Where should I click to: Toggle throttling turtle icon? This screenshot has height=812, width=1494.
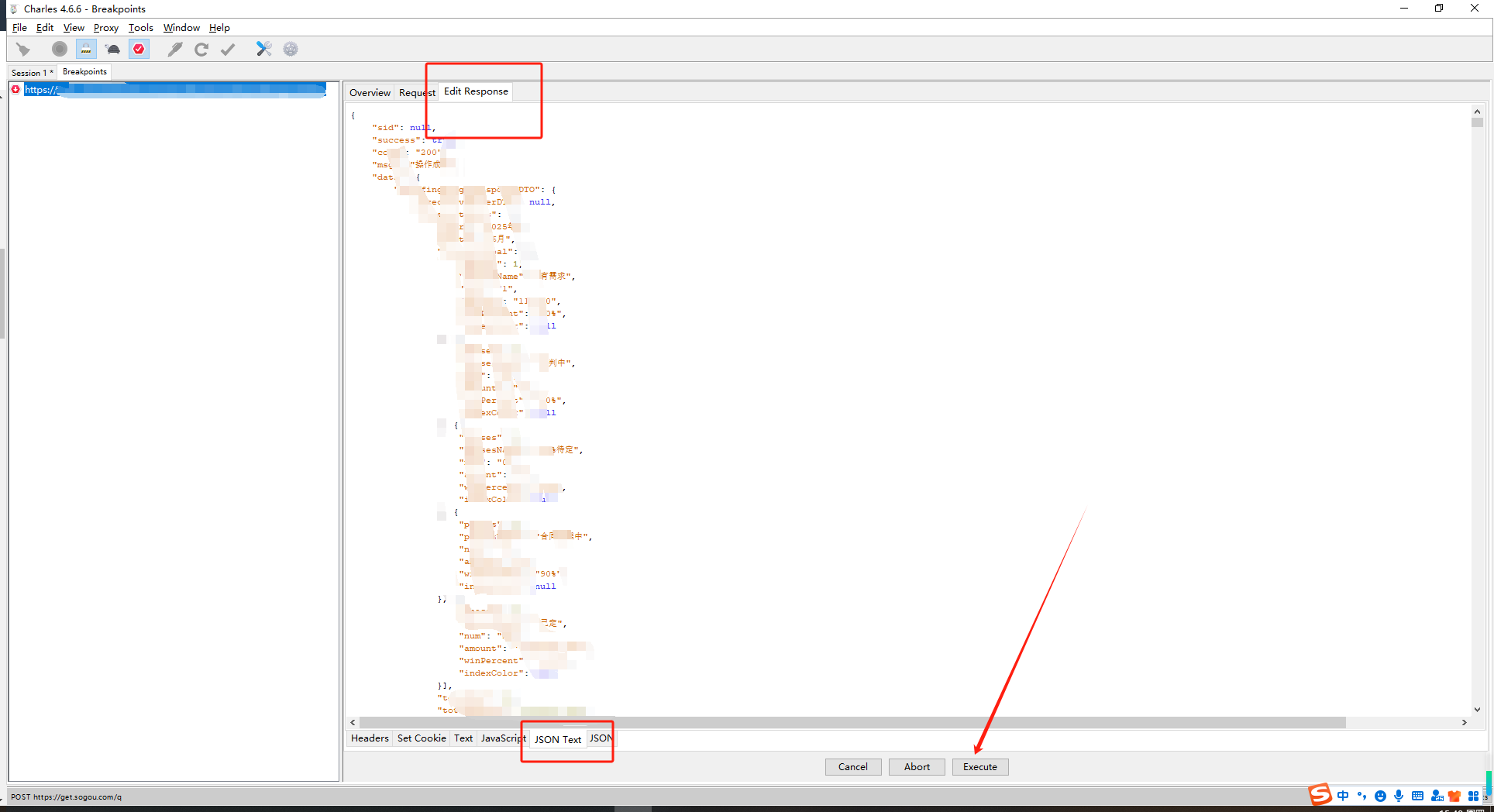pyautogui.click(x=113, y=50)
